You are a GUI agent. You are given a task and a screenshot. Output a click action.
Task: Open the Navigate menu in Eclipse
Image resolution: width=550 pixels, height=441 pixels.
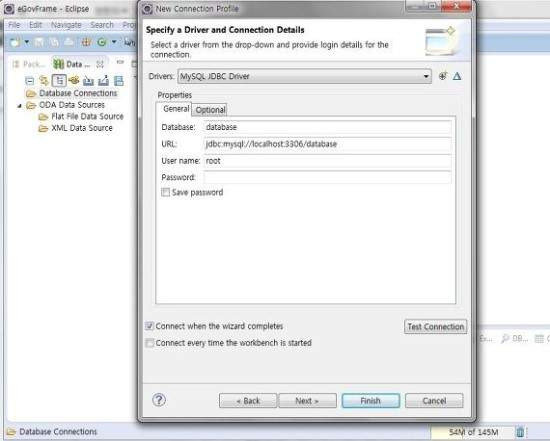coord(66,25)
